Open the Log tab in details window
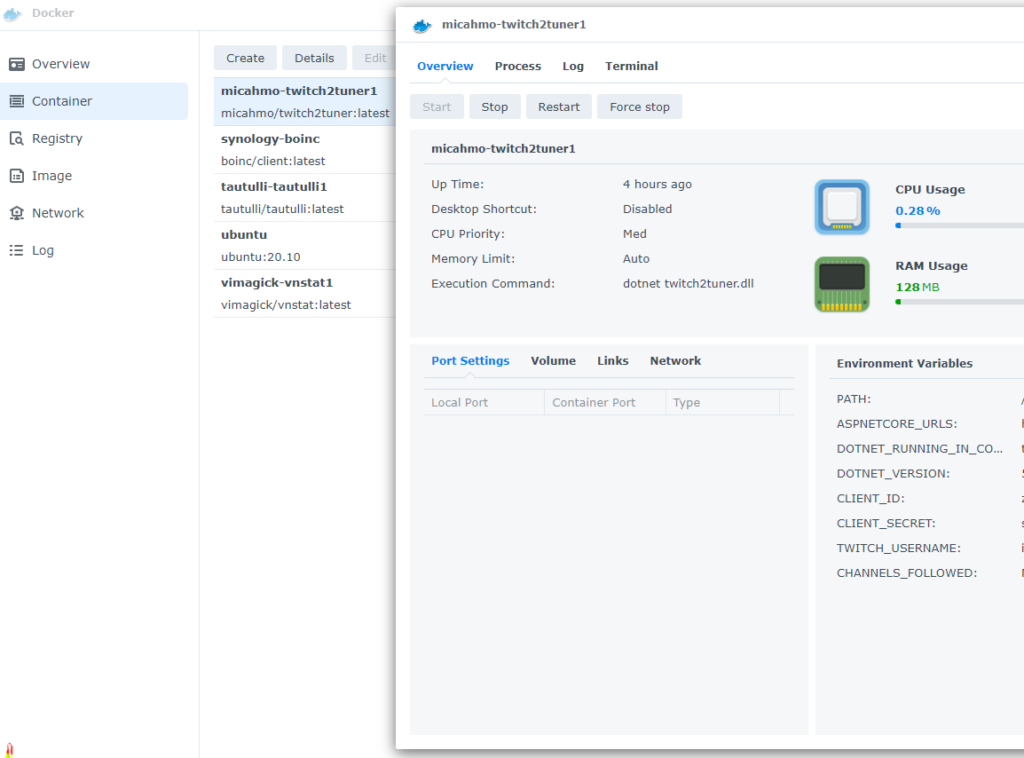The height and width of the screenshot is (758, 1024). pyautogui.click(x=573, y=66)
